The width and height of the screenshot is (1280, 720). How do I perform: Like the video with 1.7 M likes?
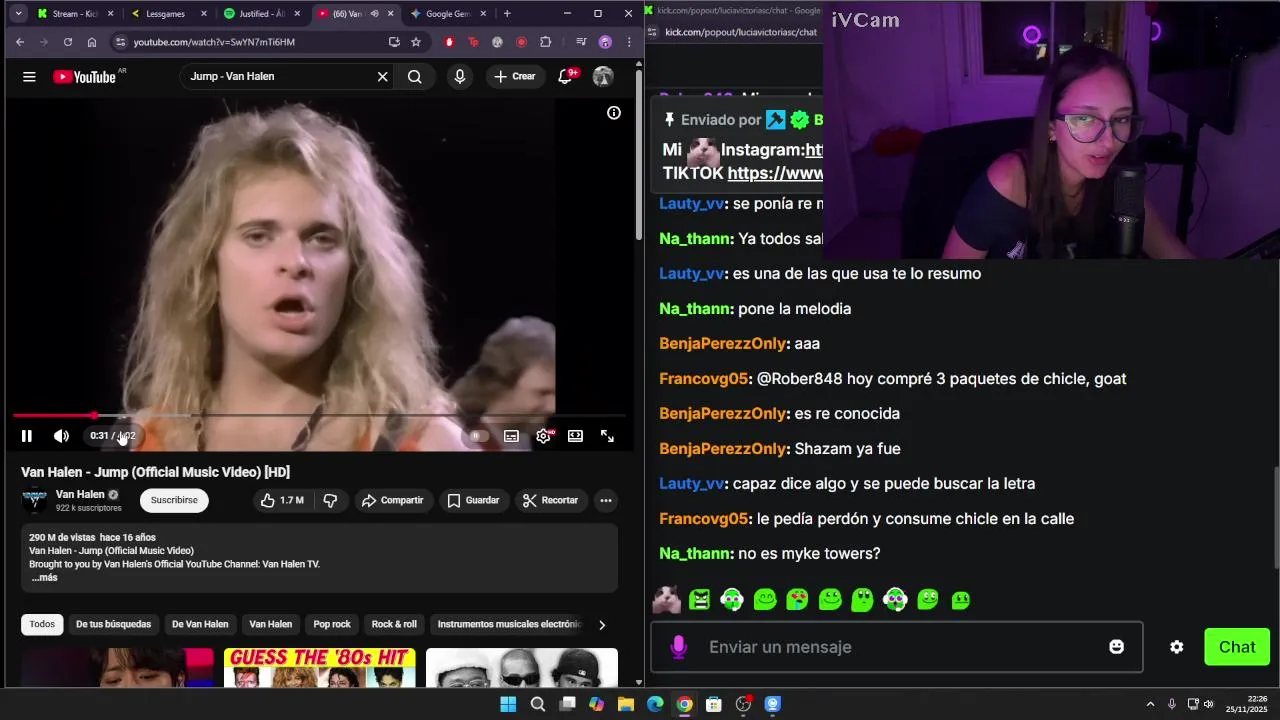pos(282,500)
